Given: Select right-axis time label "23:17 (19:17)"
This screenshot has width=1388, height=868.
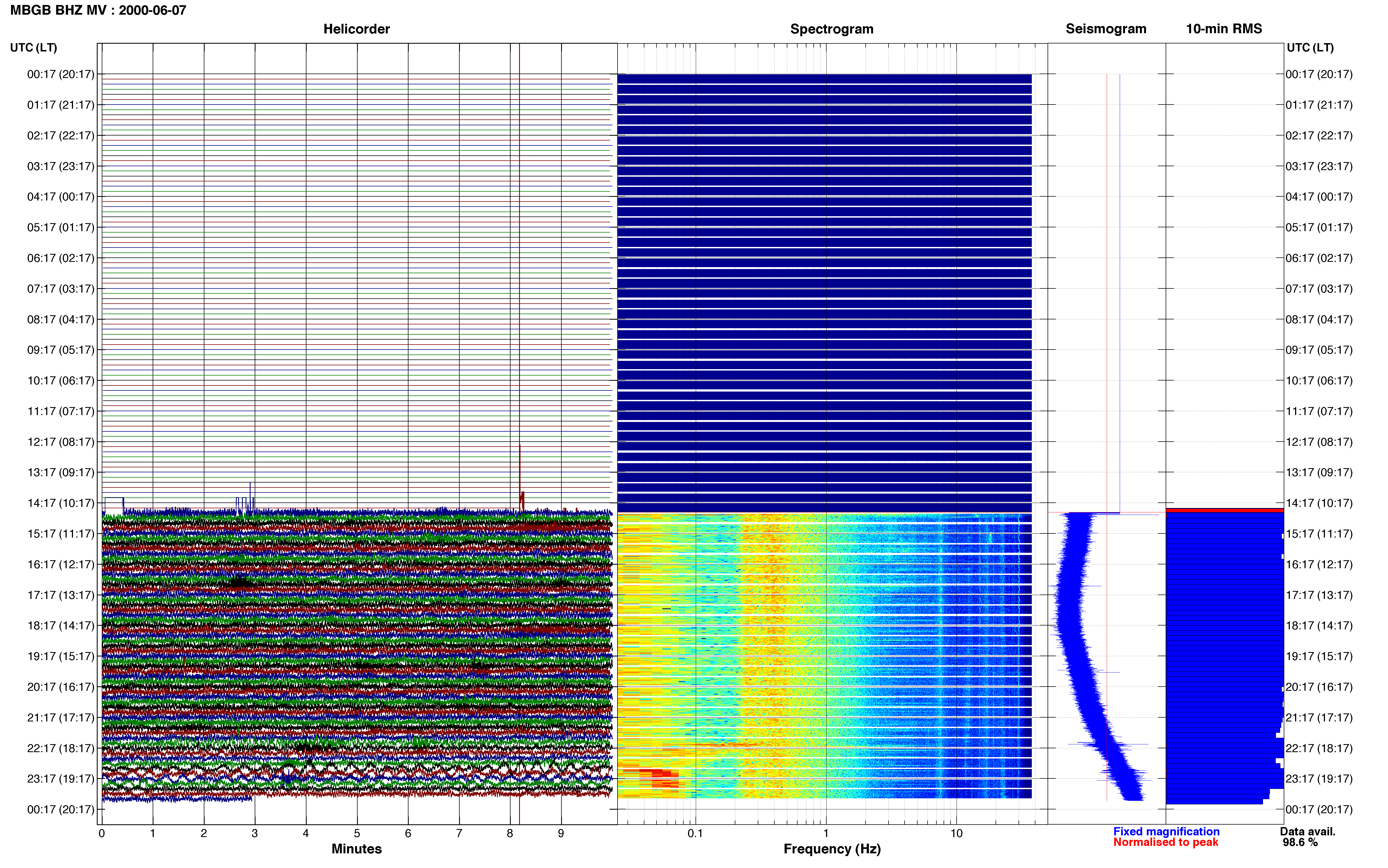Looking at the screenshot, I should (x=1319, y=779).
